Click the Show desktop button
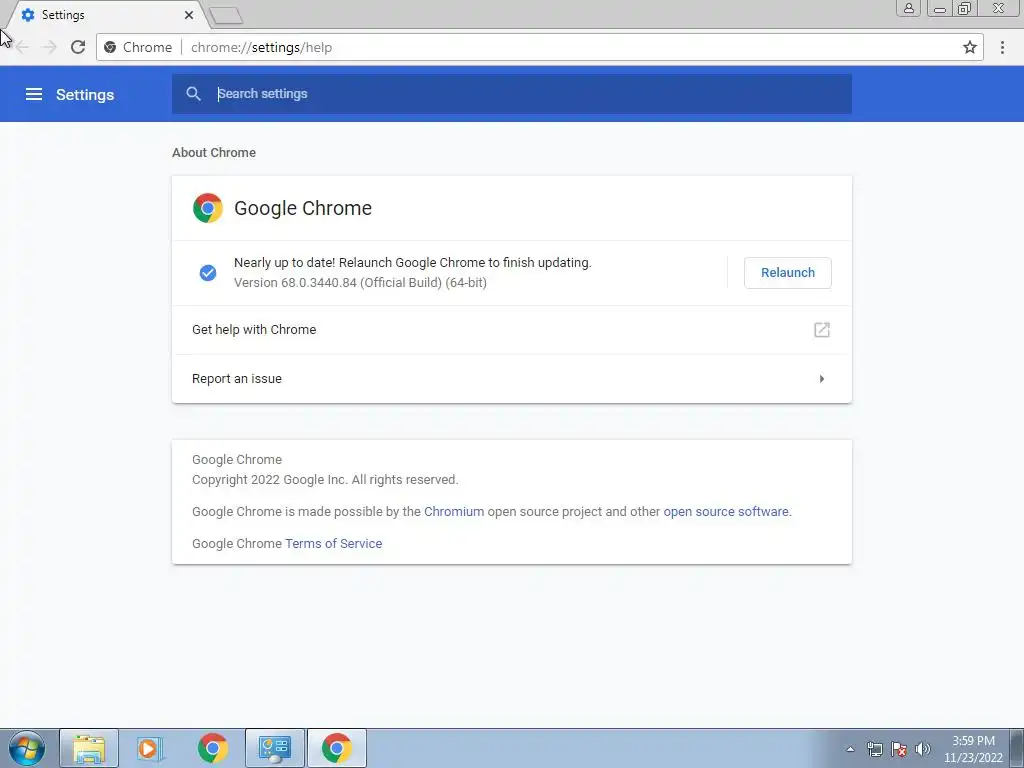The width and height of the screenshot is (1024, 768). 1017,748
